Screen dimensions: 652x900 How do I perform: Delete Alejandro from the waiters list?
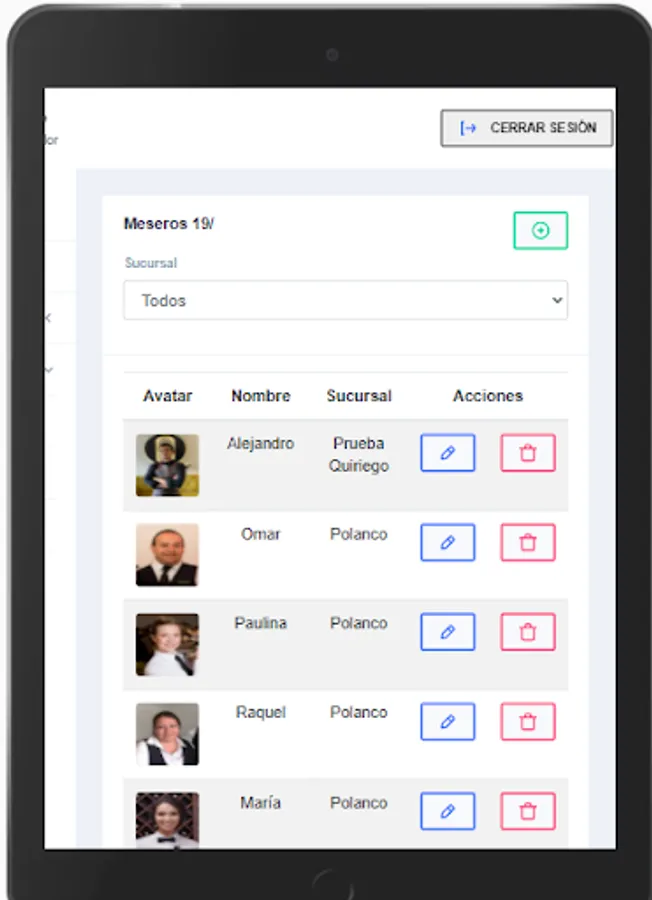pyautogui.click(x=528, y=453)
